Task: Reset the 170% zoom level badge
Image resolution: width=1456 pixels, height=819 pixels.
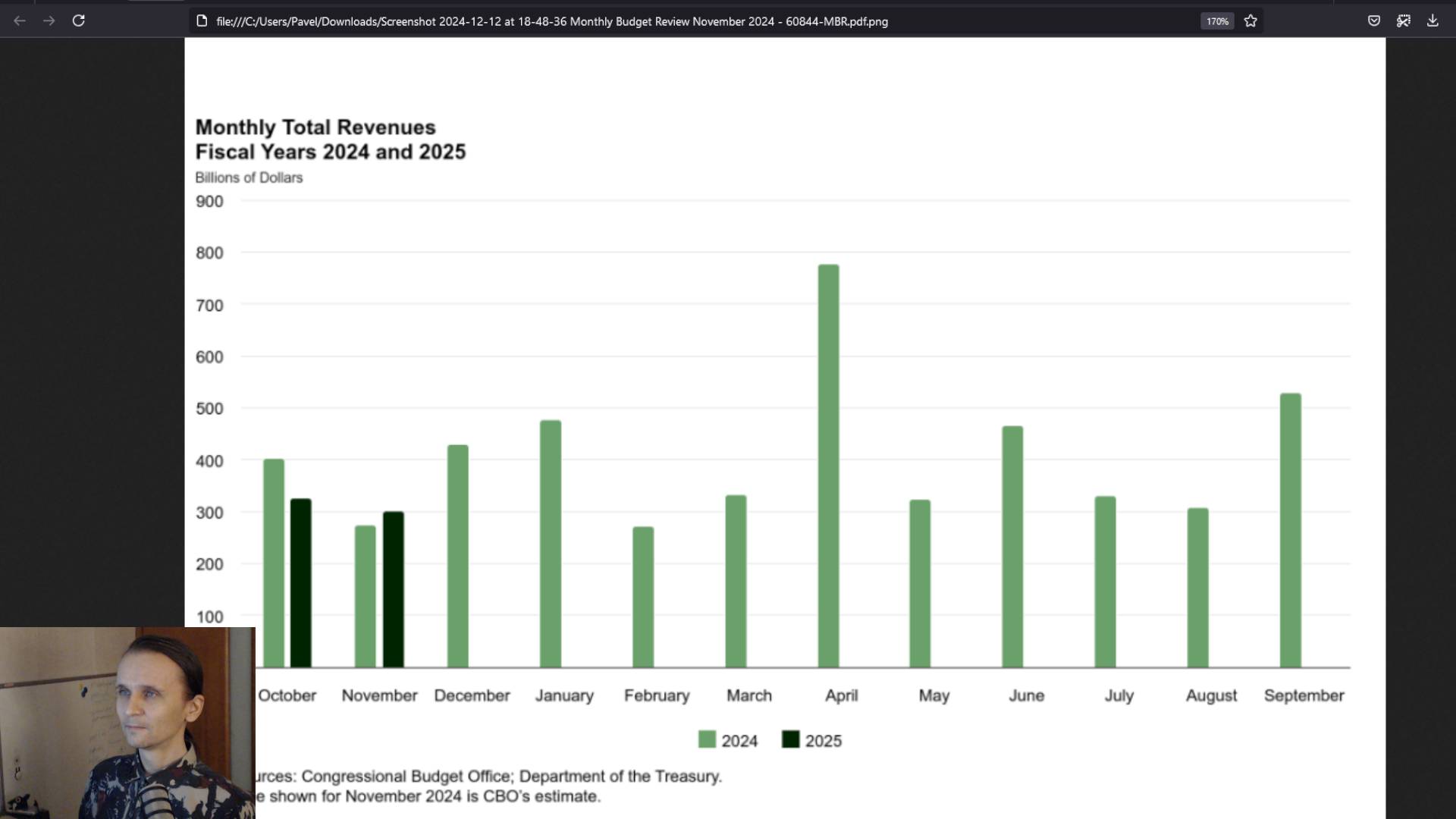Action: coord(1216,21)
